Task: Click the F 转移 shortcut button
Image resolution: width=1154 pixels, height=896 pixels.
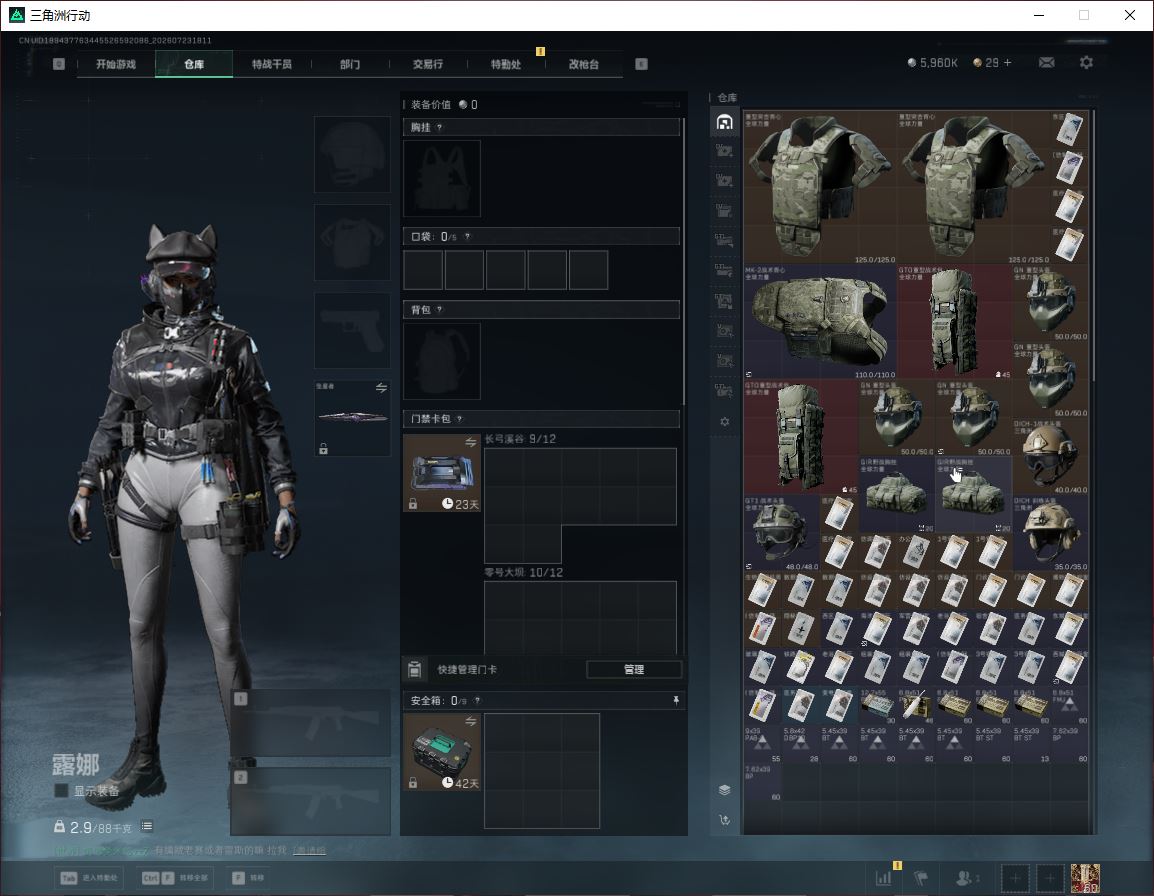Action: click(x=248, y=878)
